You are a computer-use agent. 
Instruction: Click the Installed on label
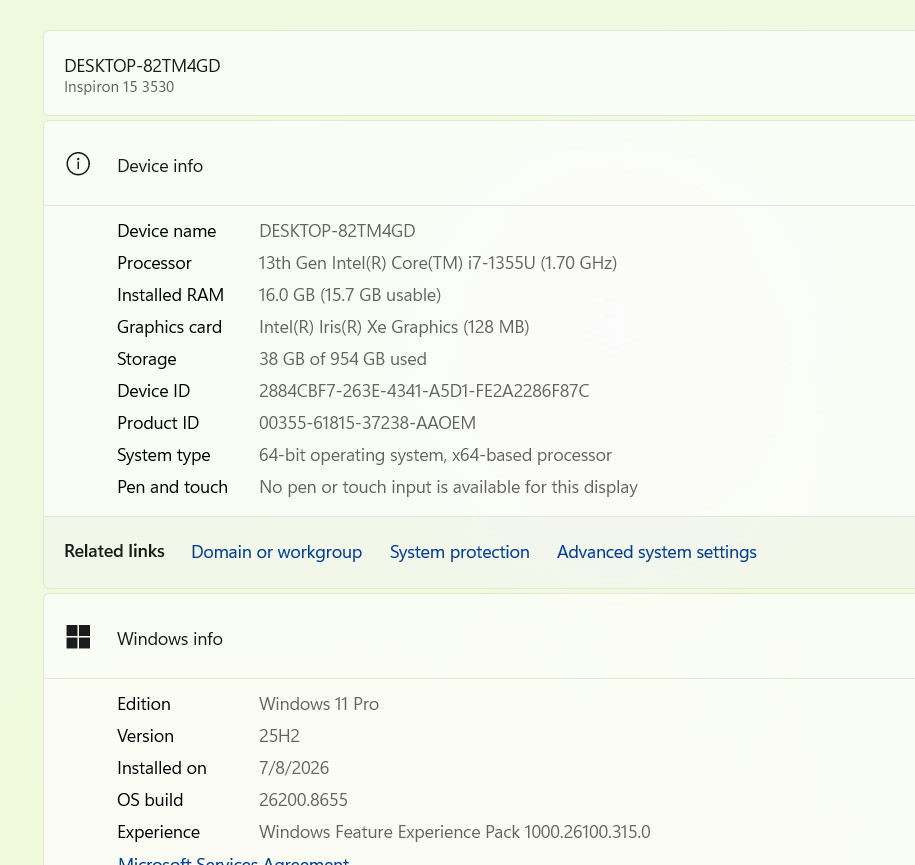click(x=162, y=768)
